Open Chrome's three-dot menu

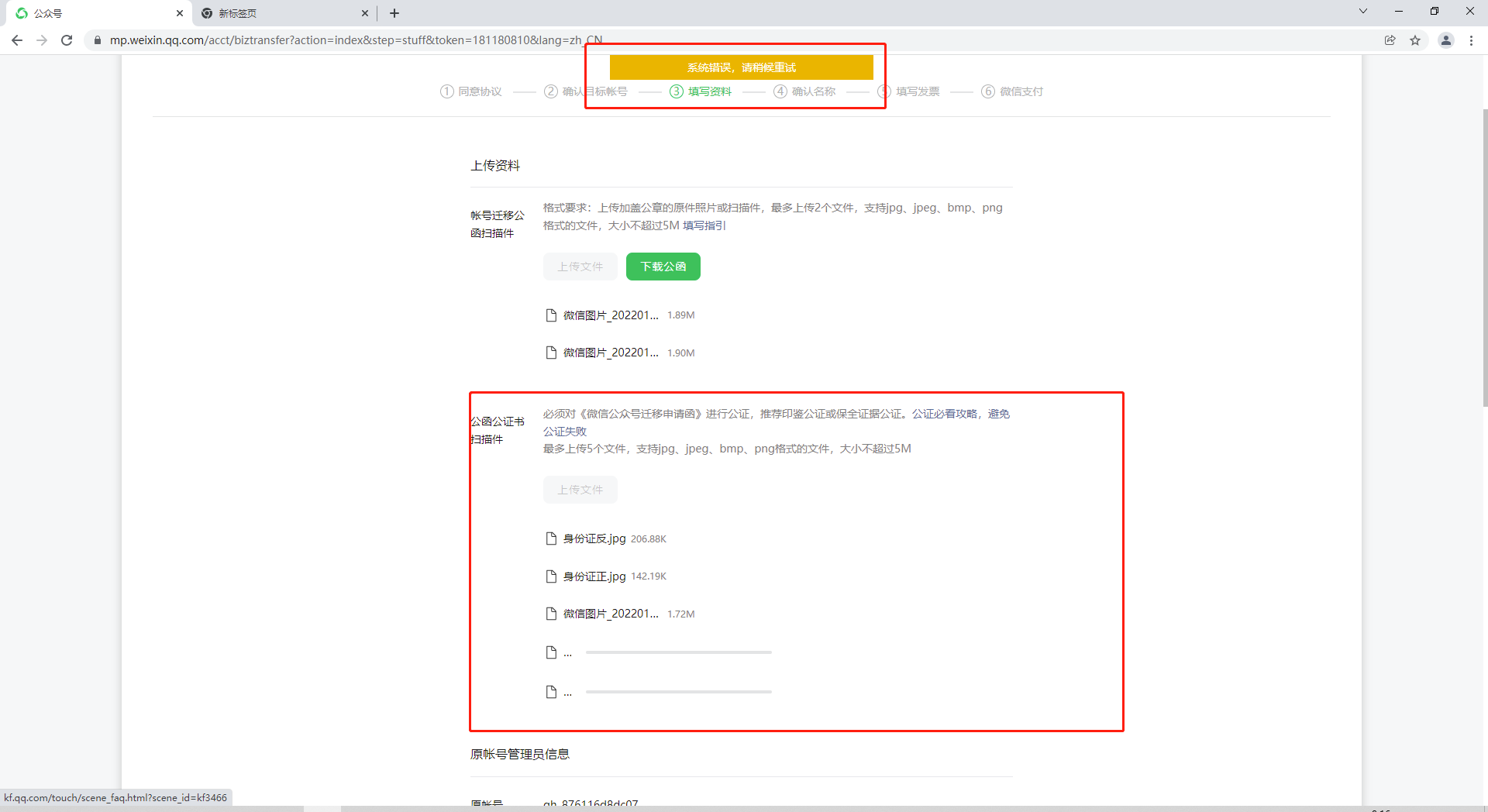click(1471, 40)
